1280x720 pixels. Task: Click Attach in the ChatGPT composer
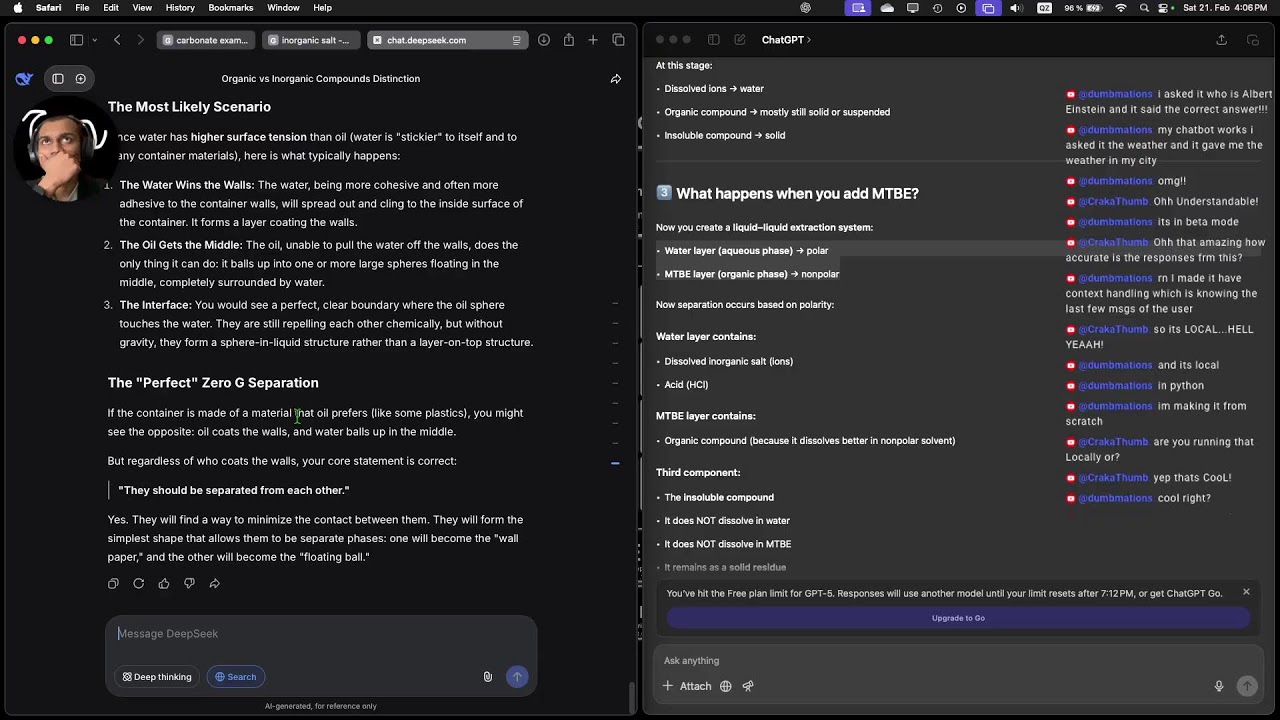coord(687,686)
